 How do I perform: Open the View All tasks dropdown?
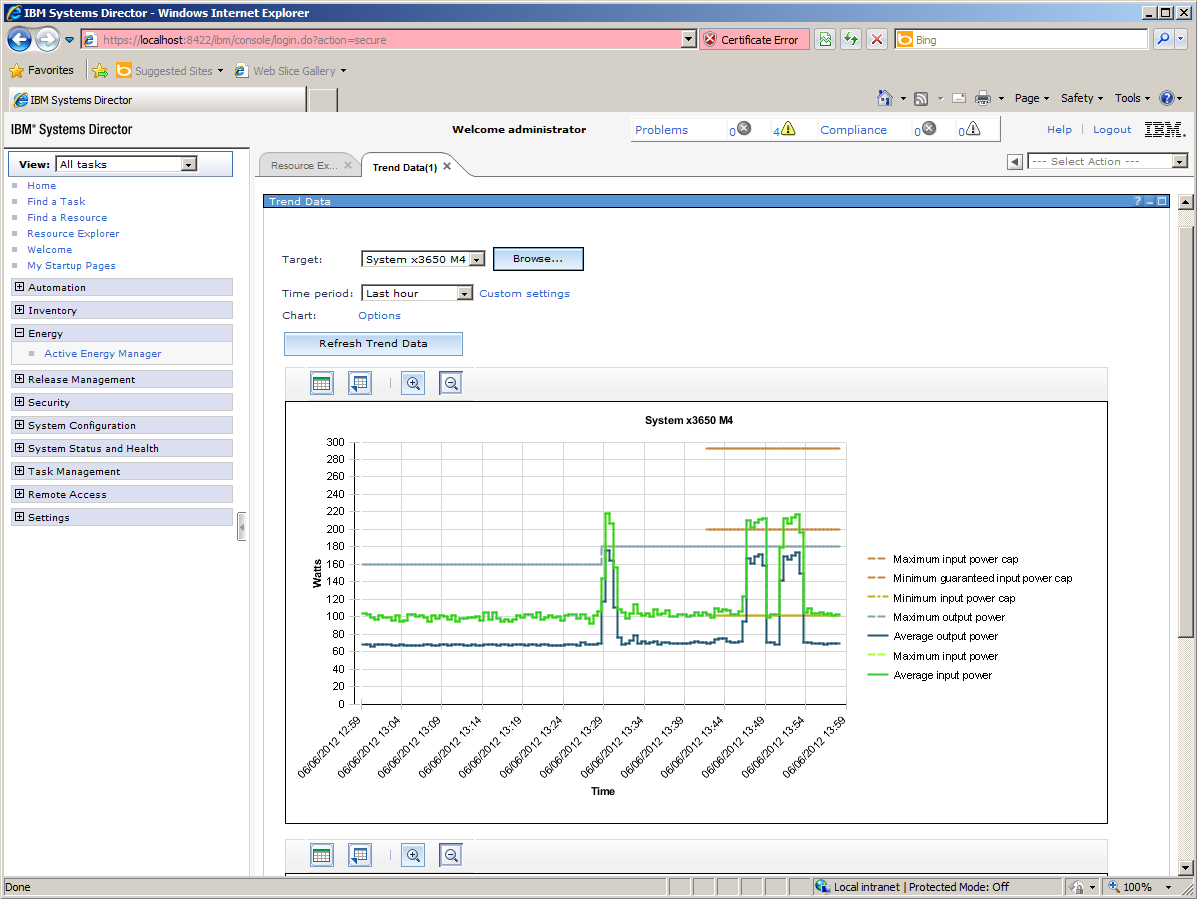click(x=189, y=164)
